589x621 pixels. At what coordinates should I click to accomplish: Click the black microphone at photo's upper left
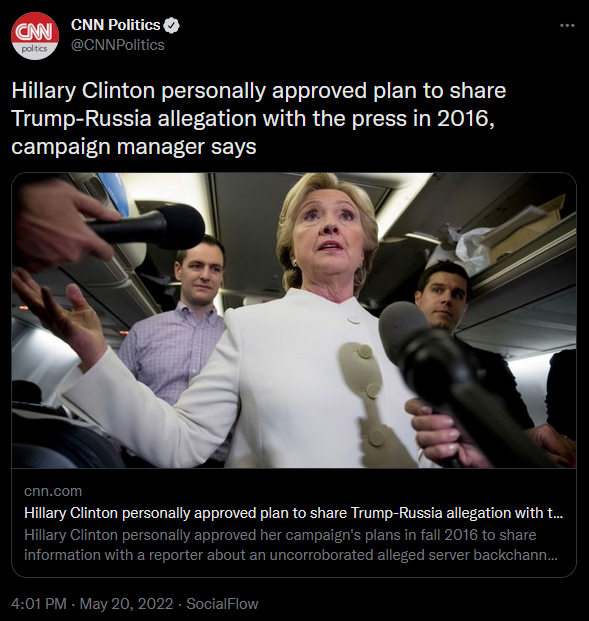(x=149, y=227)
